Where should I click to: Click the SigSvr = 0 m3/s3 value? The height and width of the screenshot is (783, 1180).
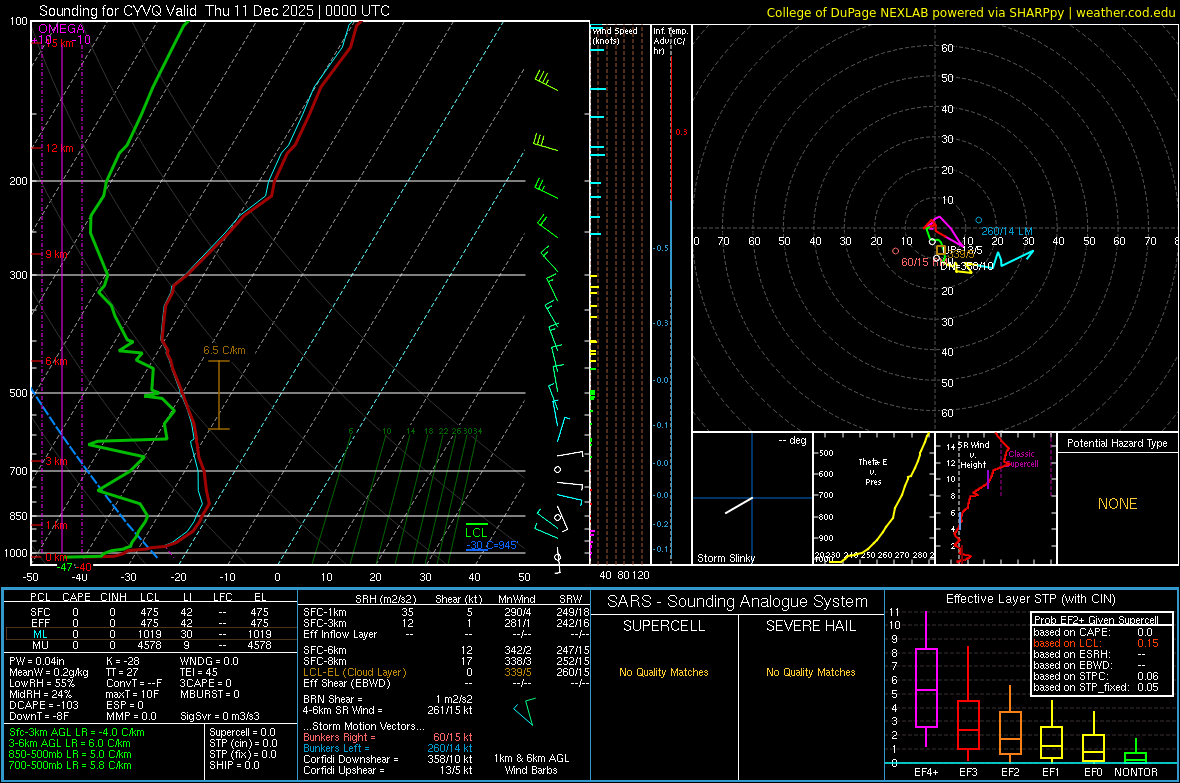(220, 716)
